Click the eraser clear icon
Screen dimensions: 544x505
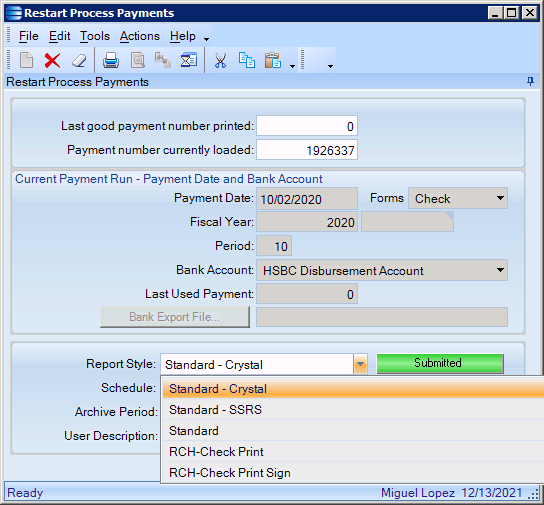click(79, 61)
